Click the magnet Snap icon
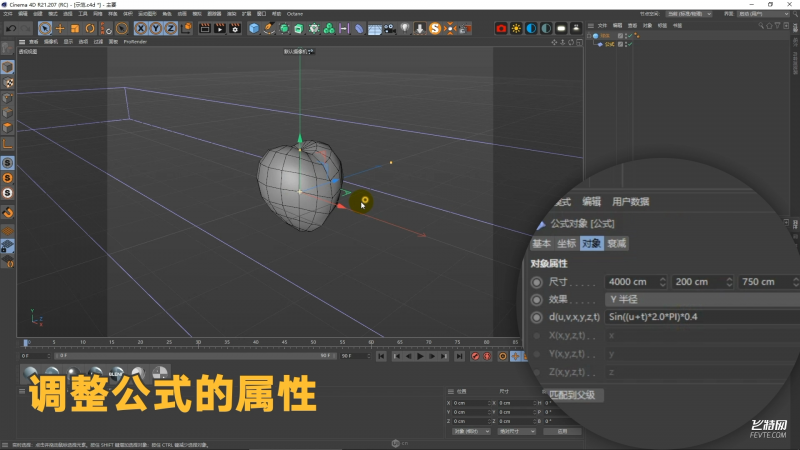Screen dimensions: 800x450 point(8,212)
